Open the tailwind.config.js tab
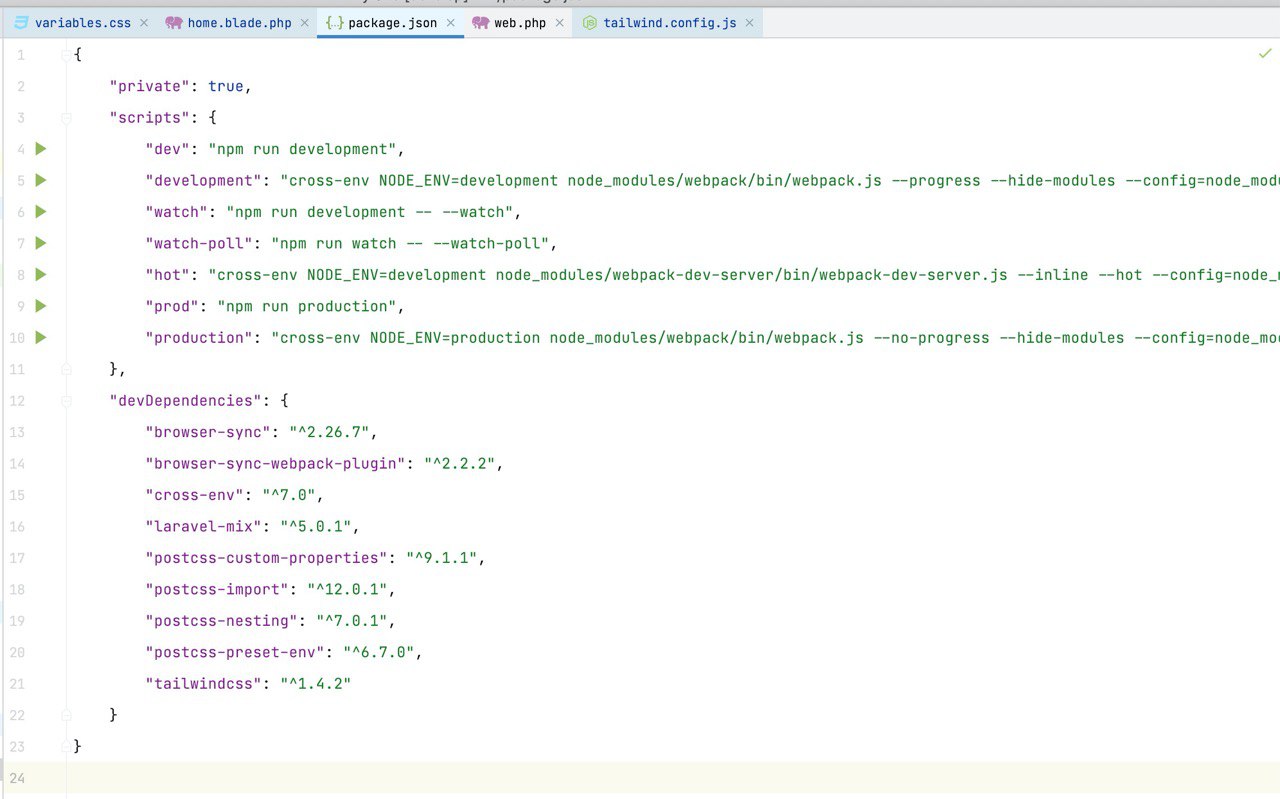This screenshot has width=1280, height=799. [669, 22]
